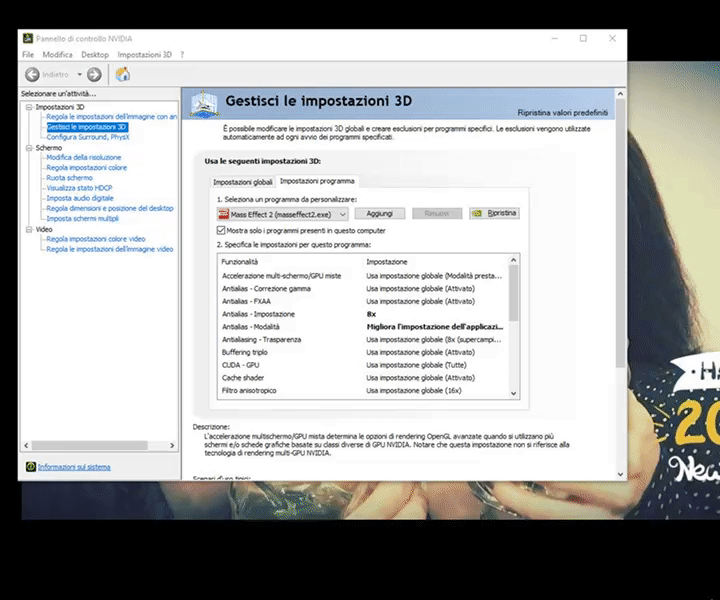Toggle 'Mostra solo i programmi presenti' checkbox

coord(221,230)
